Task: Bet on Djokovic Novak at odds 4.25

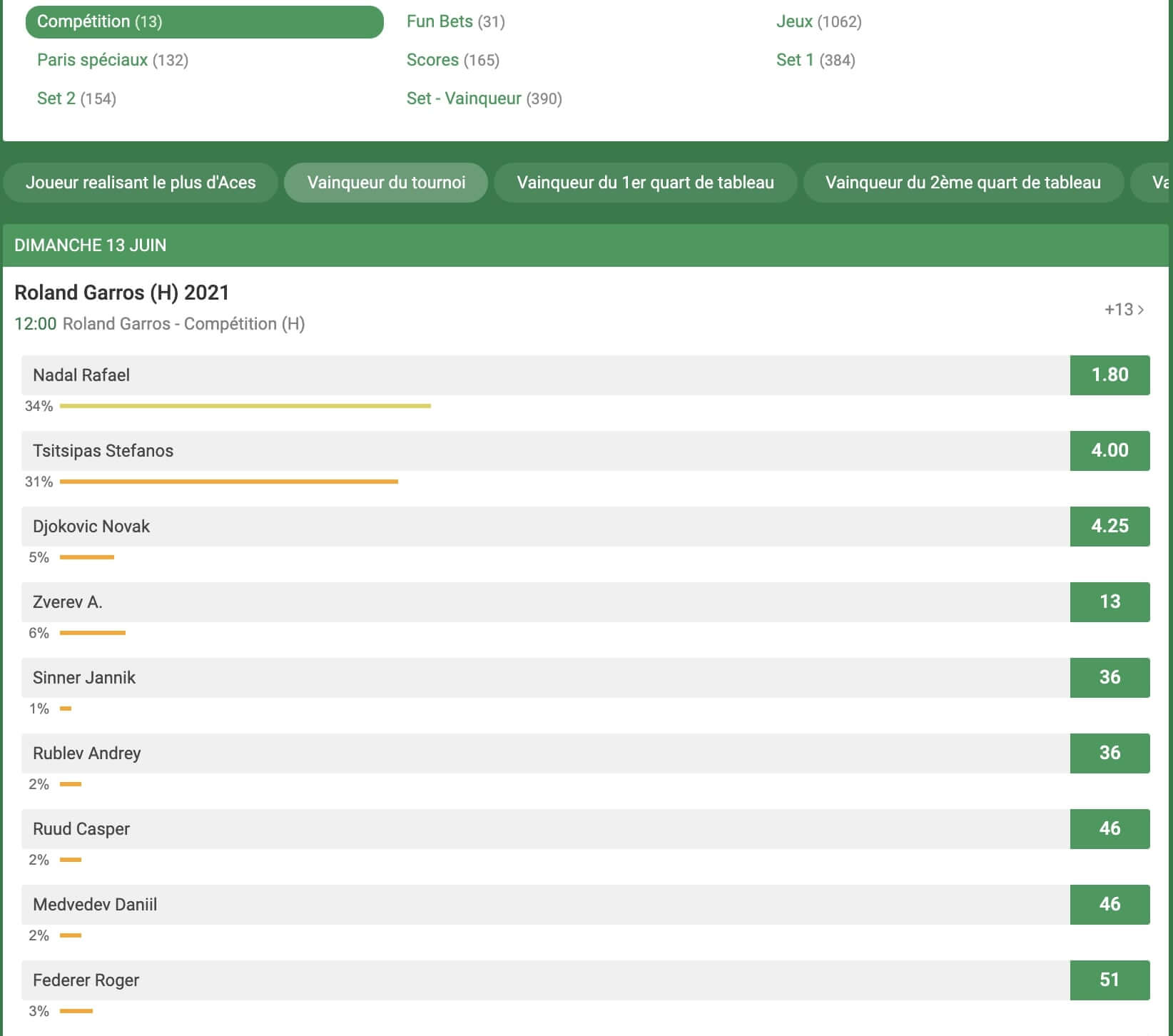Action: (x=1110, y=527)
